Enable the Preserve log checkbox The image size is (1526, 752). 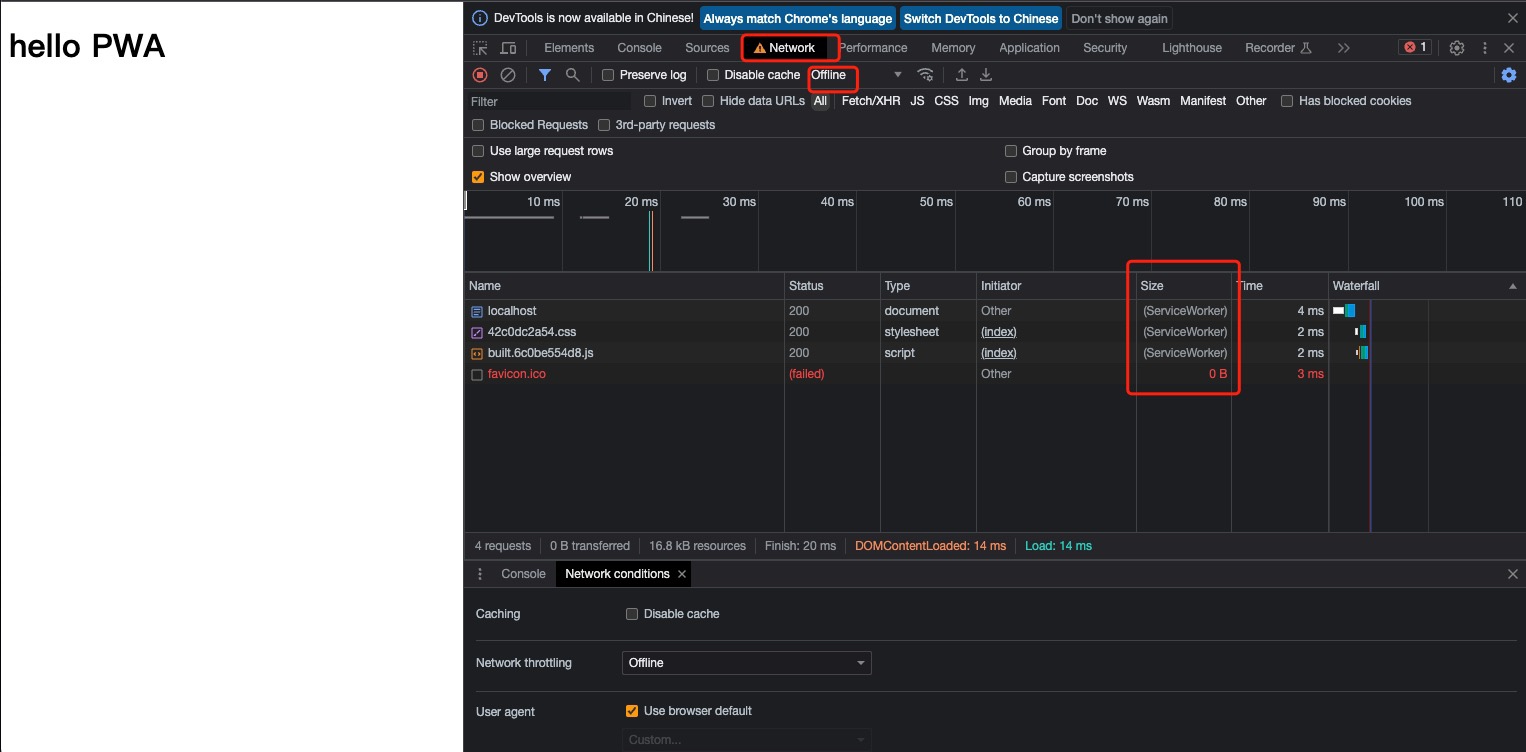click(608, 75)
